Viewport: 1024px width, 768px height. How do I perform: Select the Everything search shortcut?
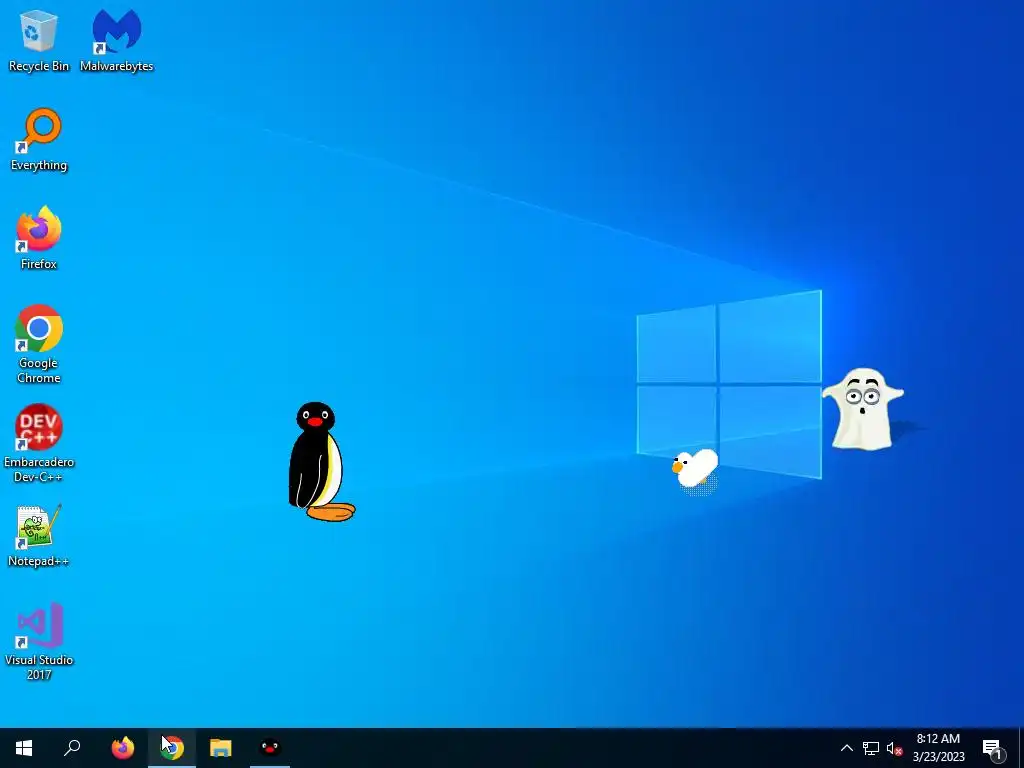(x=39, y=140)
